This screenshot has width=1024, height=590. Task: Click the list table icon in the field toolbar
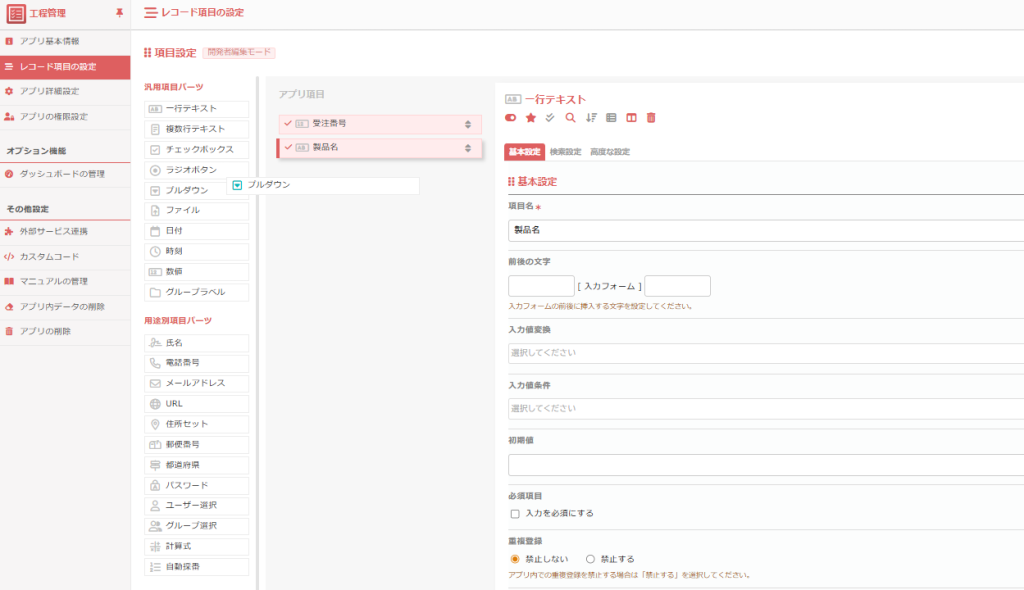[x=611, y=118]
